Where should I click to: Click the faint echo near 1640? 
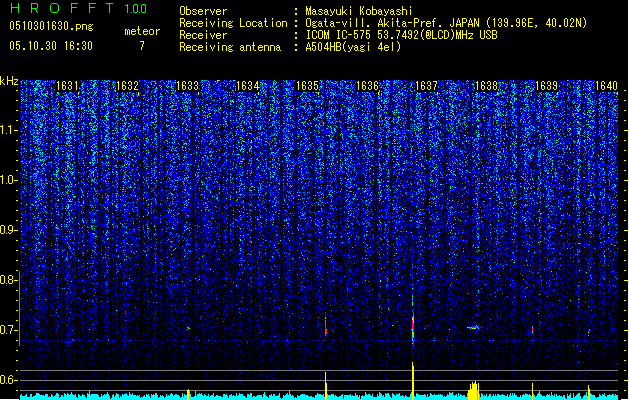tap(588, 332)
